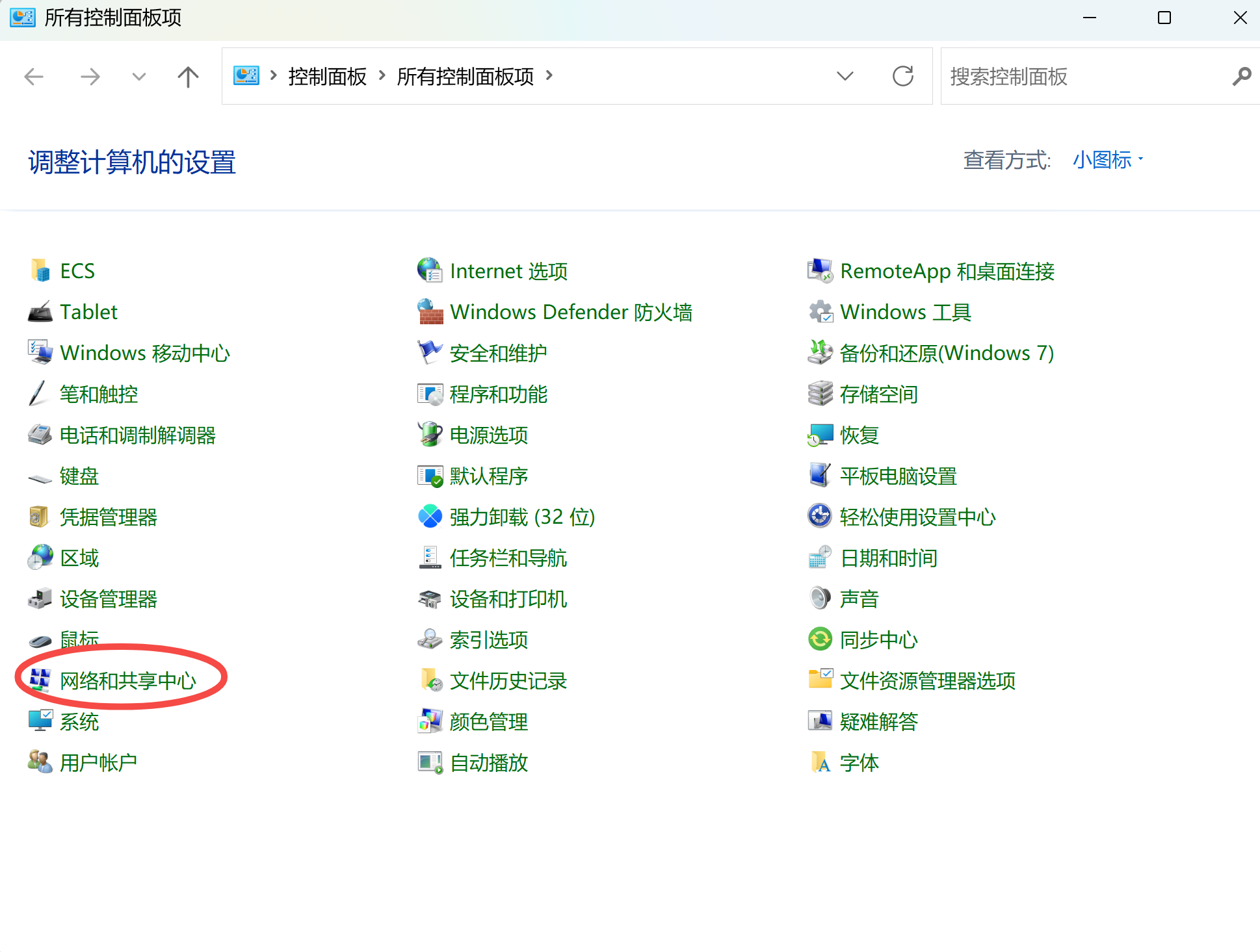
Task: Click the Sound speaker icon
Action: [x=820, y=598]
